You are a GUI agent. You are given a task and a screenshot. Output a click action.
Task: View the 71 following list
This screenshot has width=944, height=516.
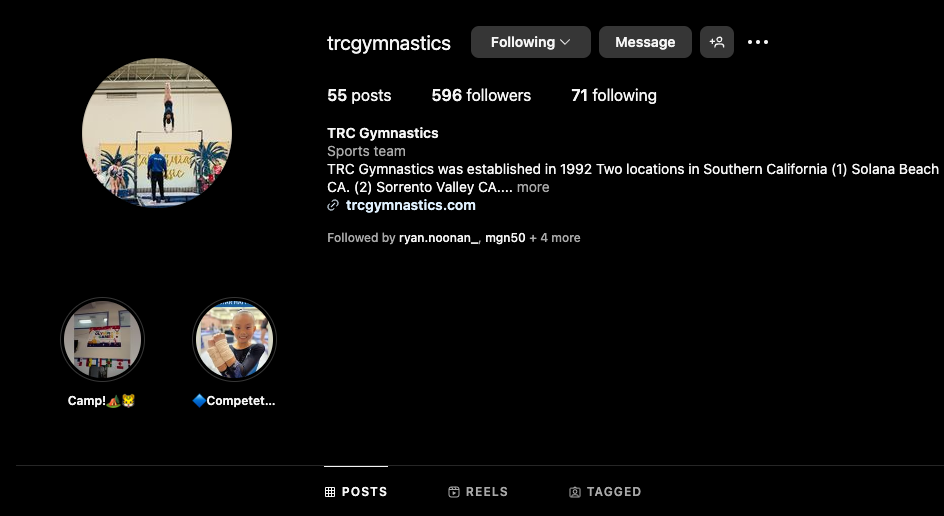tap(613, 95)
